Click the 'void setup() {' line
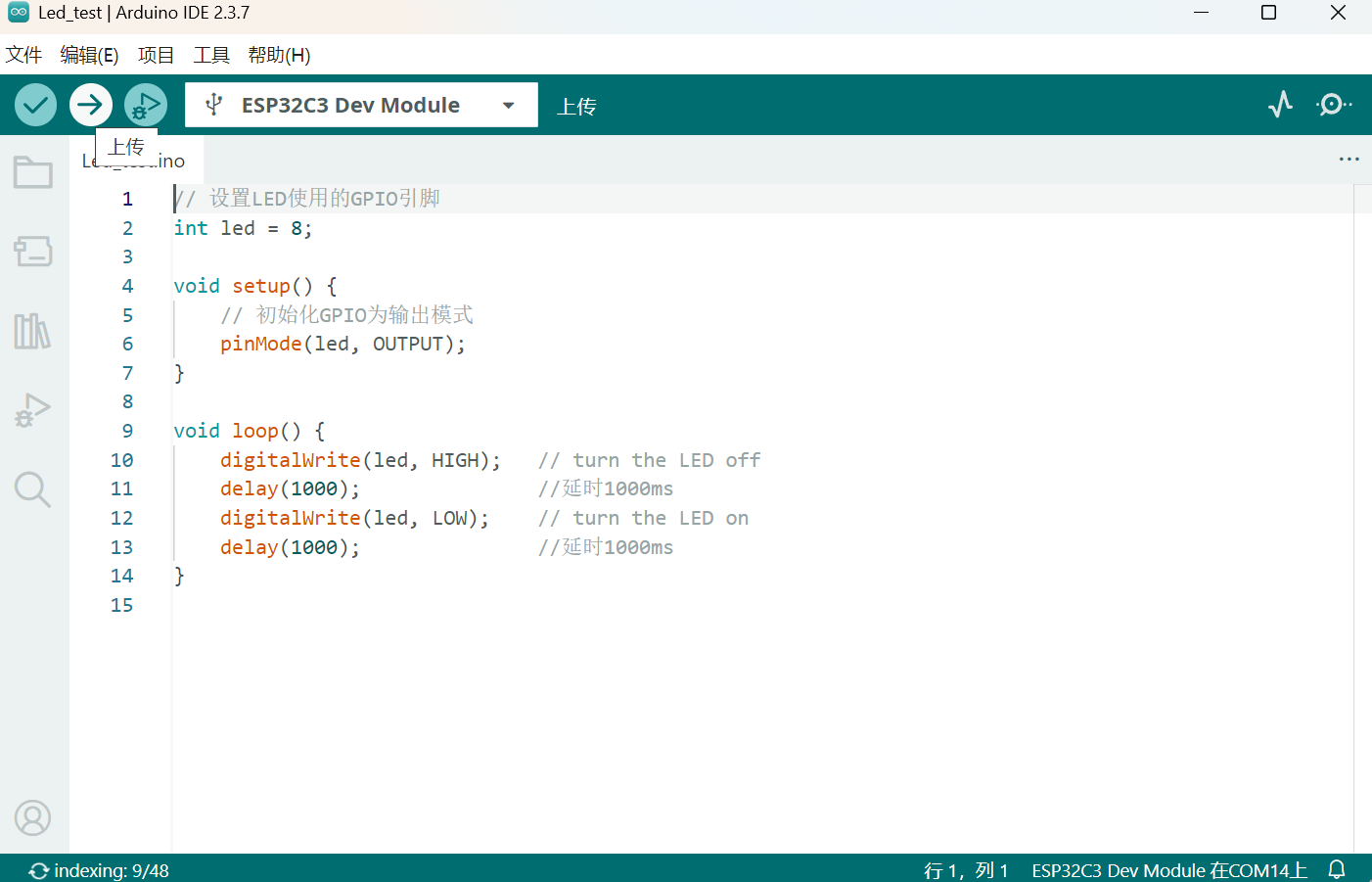Image resolution: width=1372 pixels, height=882 pixels. pyautogui.click(x=255, y=286)
